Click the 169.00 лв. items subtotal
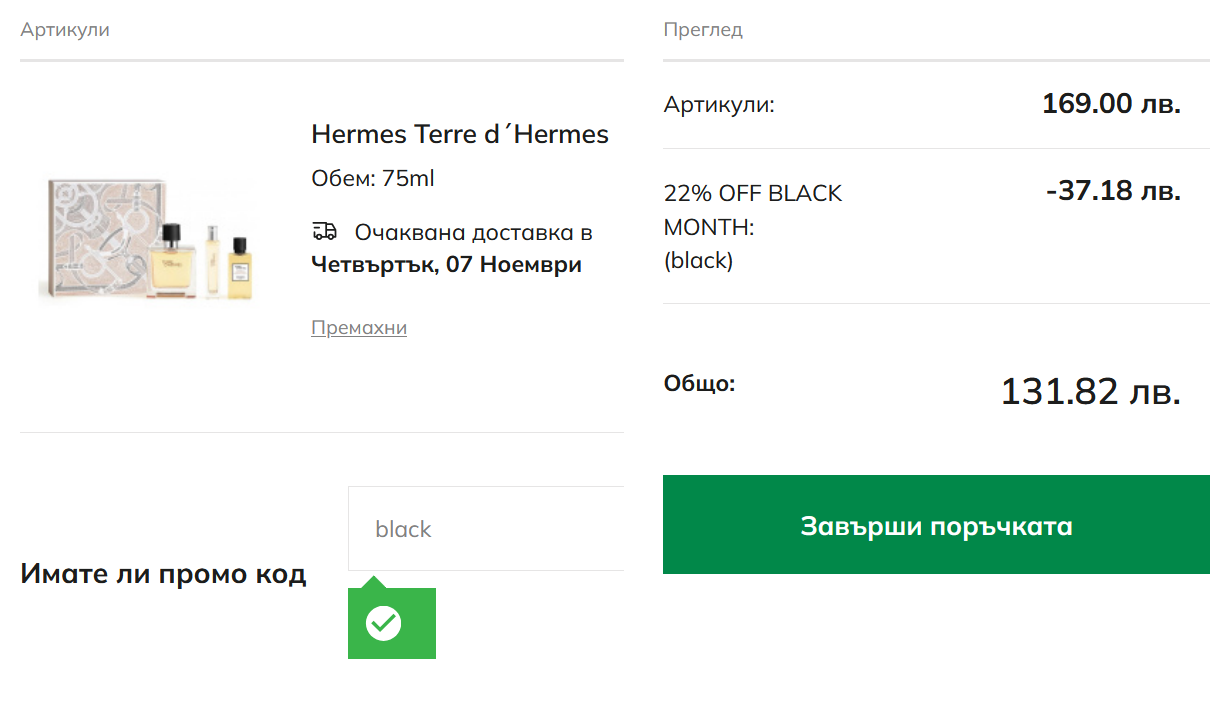Screen dimensions: 1230x701 (x=1111, y=104)
